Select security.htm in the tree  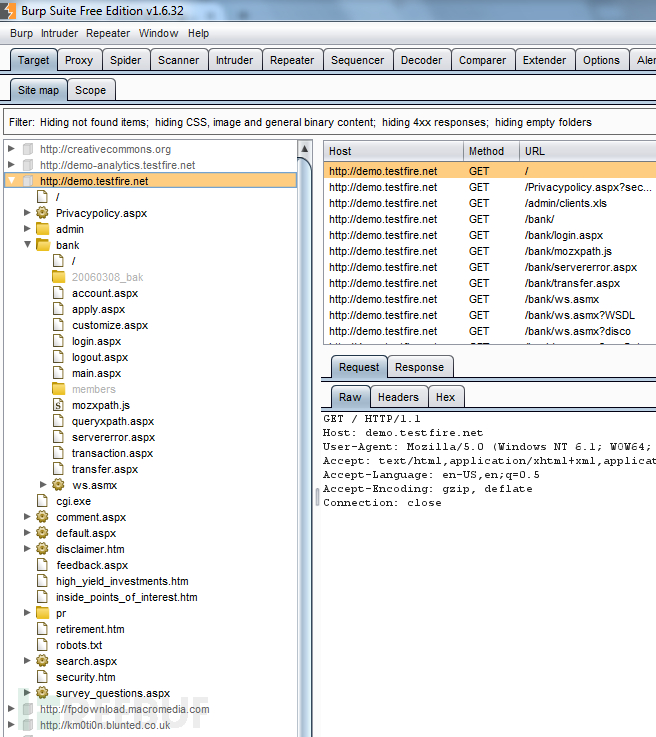[x=86, y=677]
